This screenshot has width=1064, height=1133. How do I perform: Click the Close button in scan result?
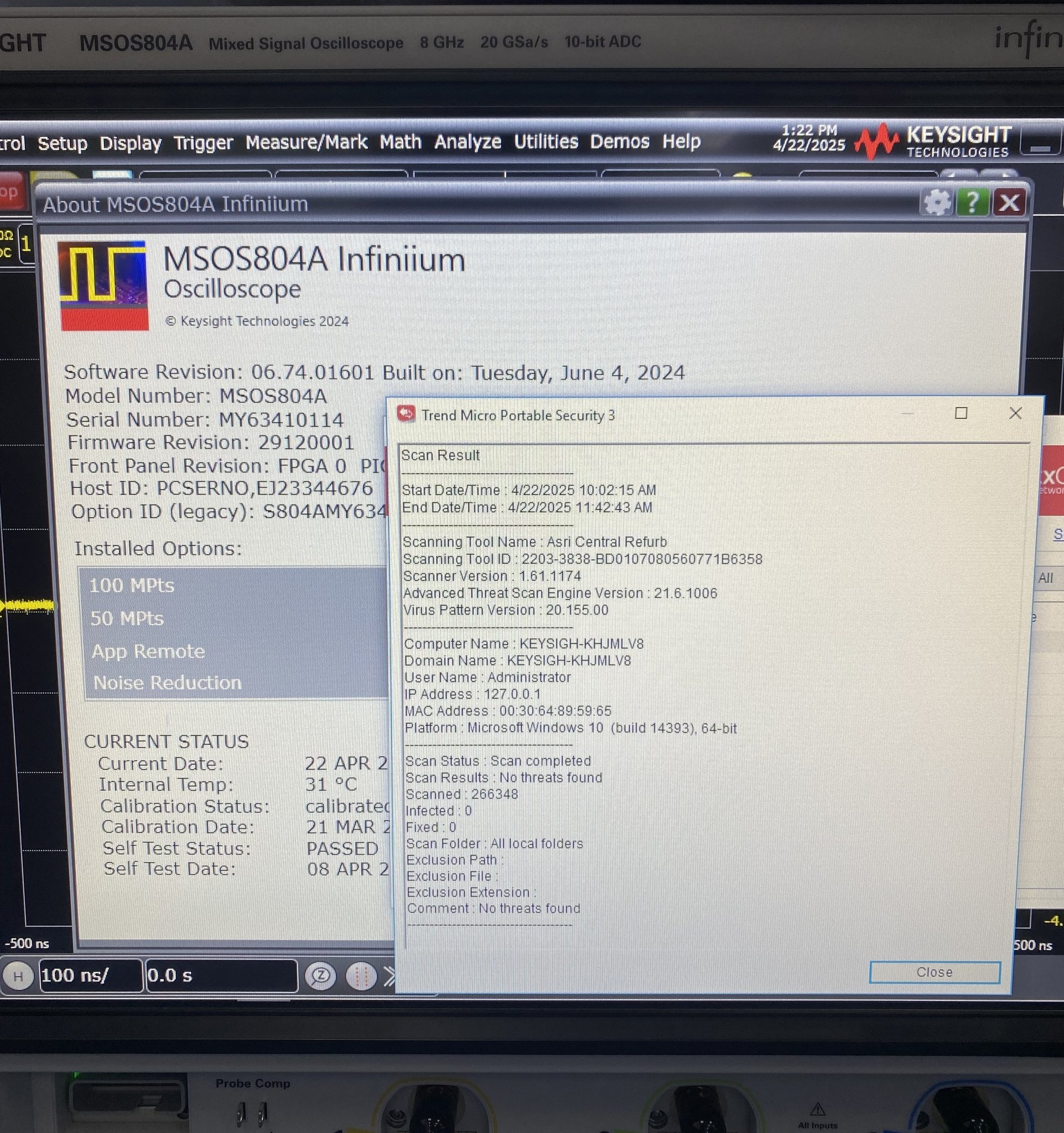(x=934, y=972)
